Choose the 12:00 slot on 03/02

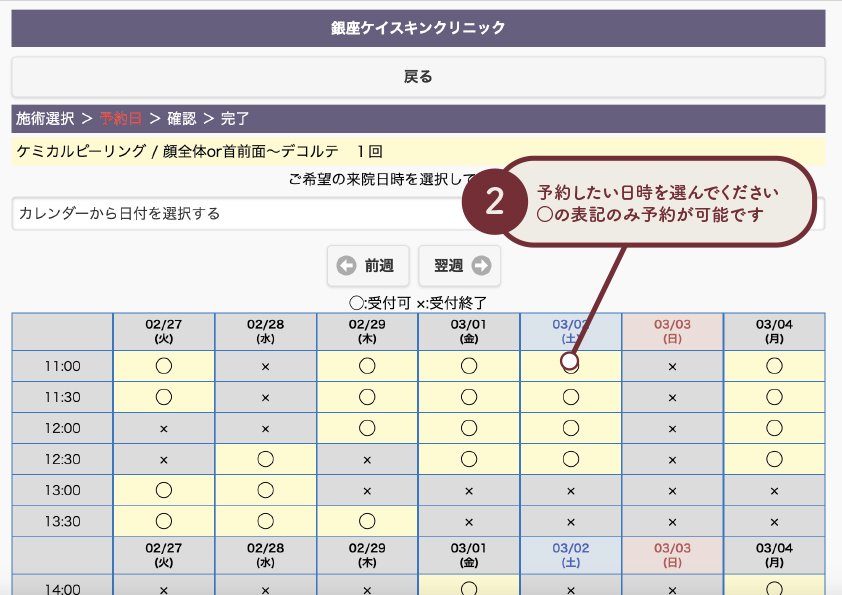coord(570,428)
